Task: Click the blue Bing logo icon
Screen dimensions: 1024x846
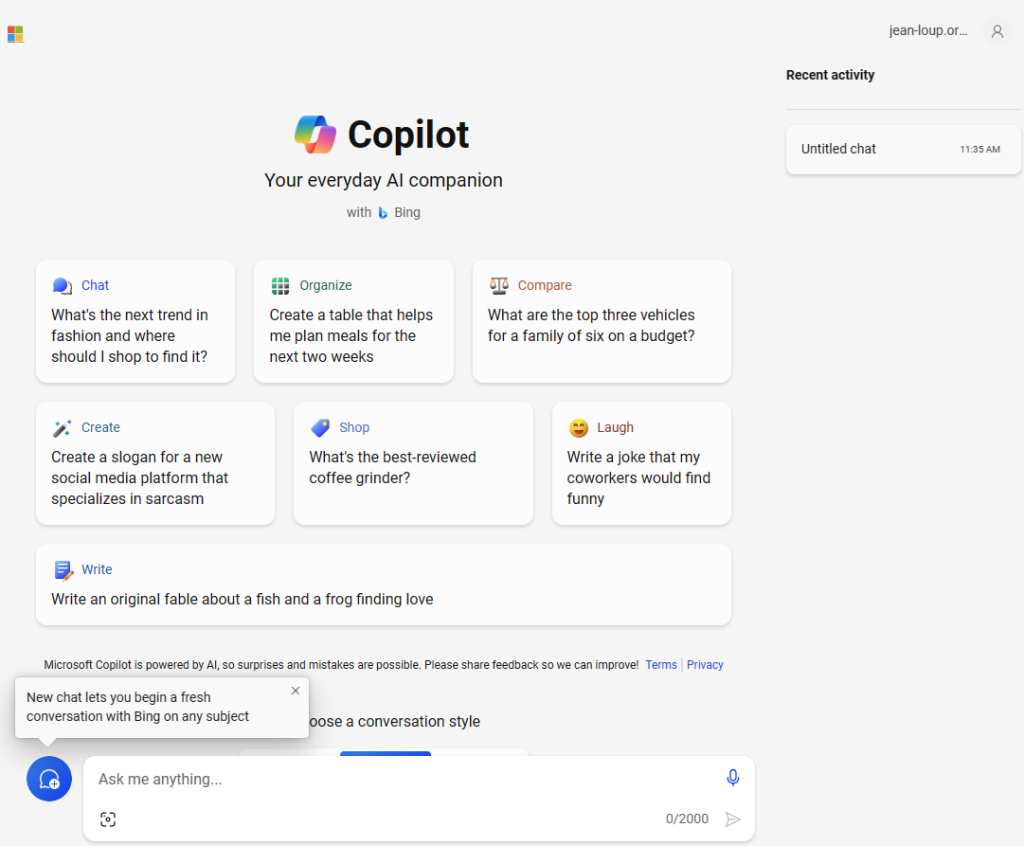Action: (x=383, y=213)
